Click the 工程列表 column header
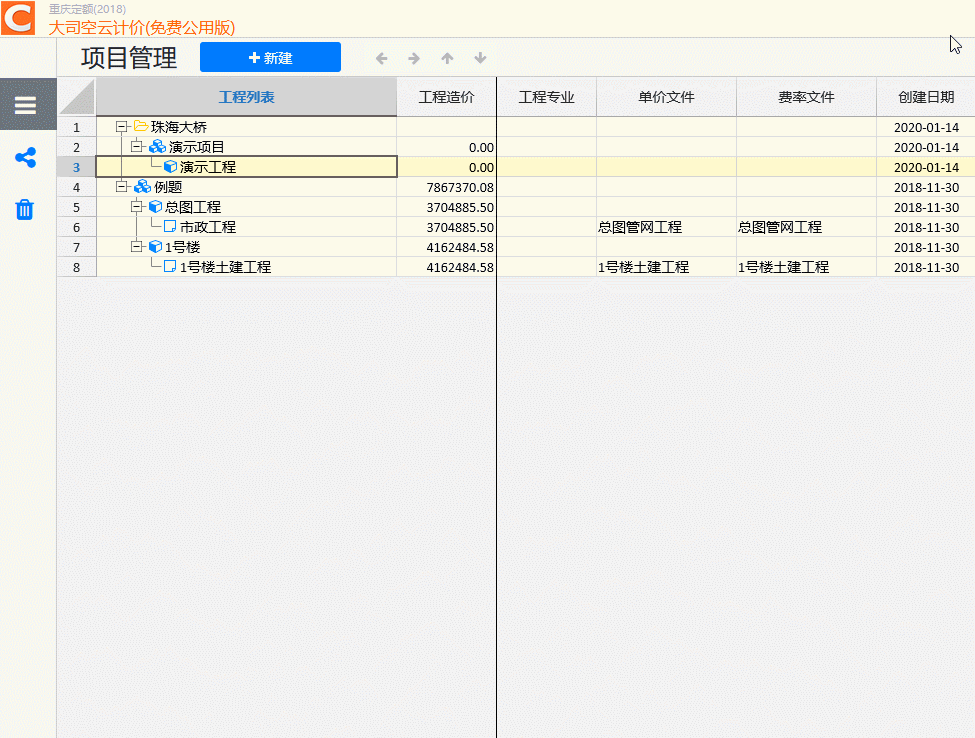 [x=246, y=97]
